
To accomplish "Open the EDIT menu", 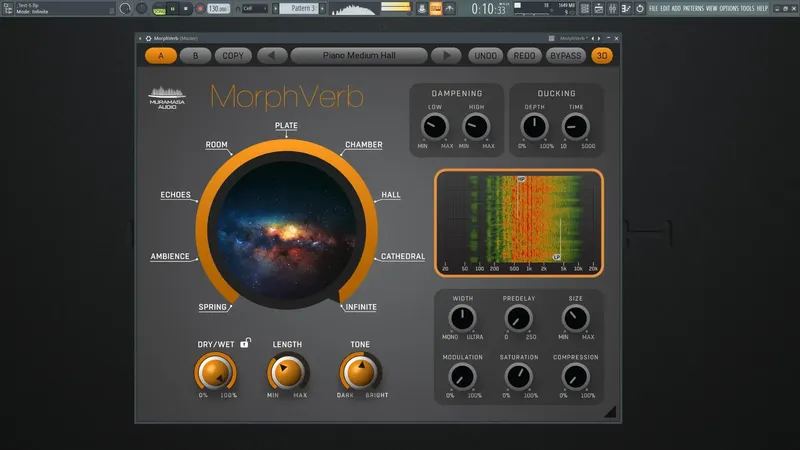I will (x=665, y=9).
